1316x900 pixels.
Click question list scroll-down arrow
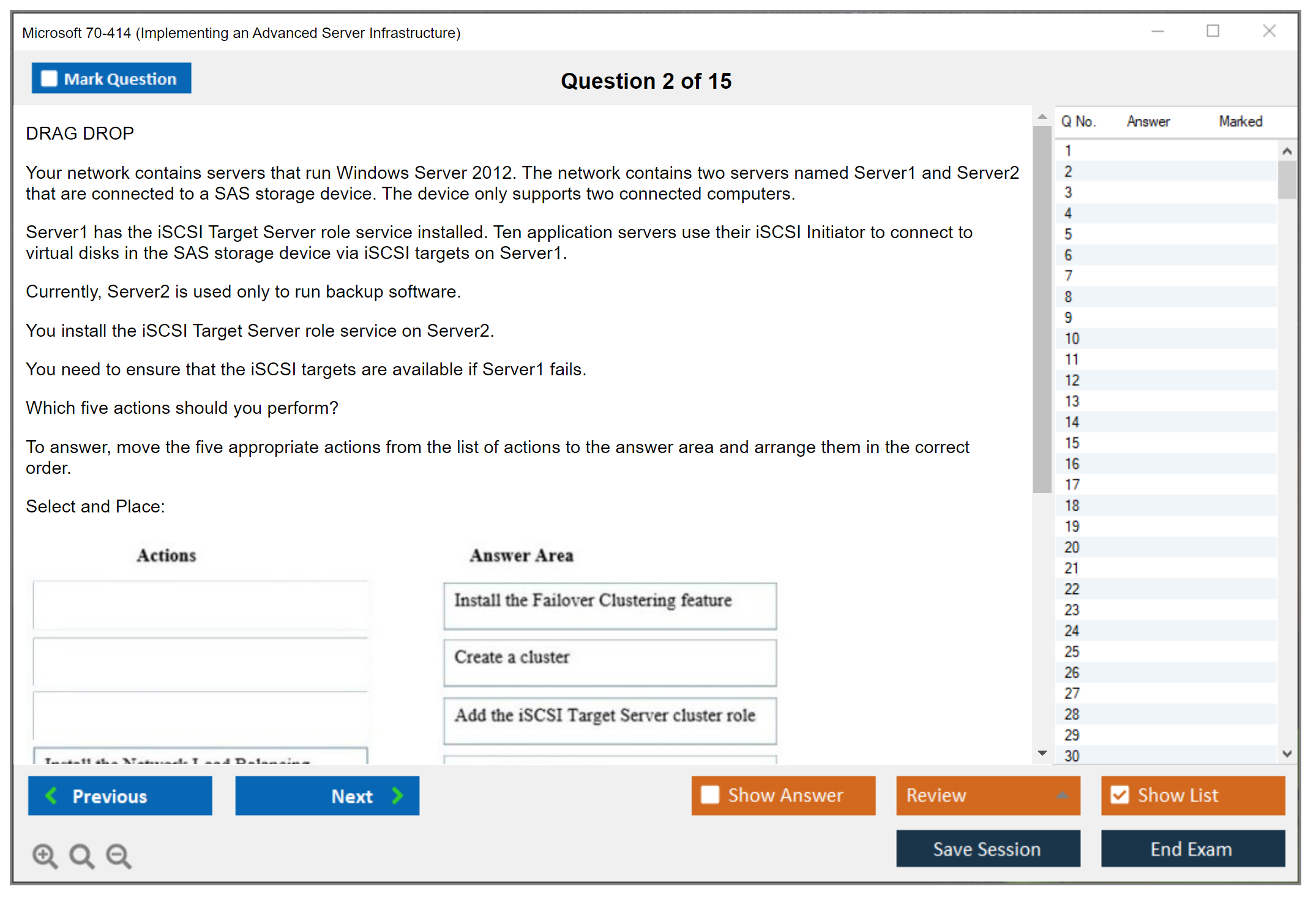click(1287, 754)
